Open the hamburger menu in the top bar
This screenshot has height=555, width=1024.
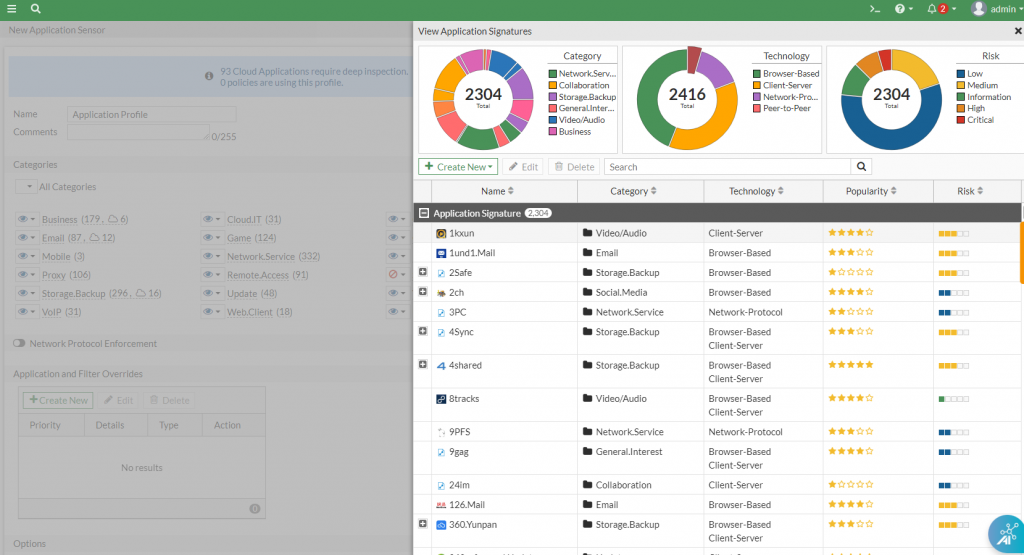click(11, 8)
